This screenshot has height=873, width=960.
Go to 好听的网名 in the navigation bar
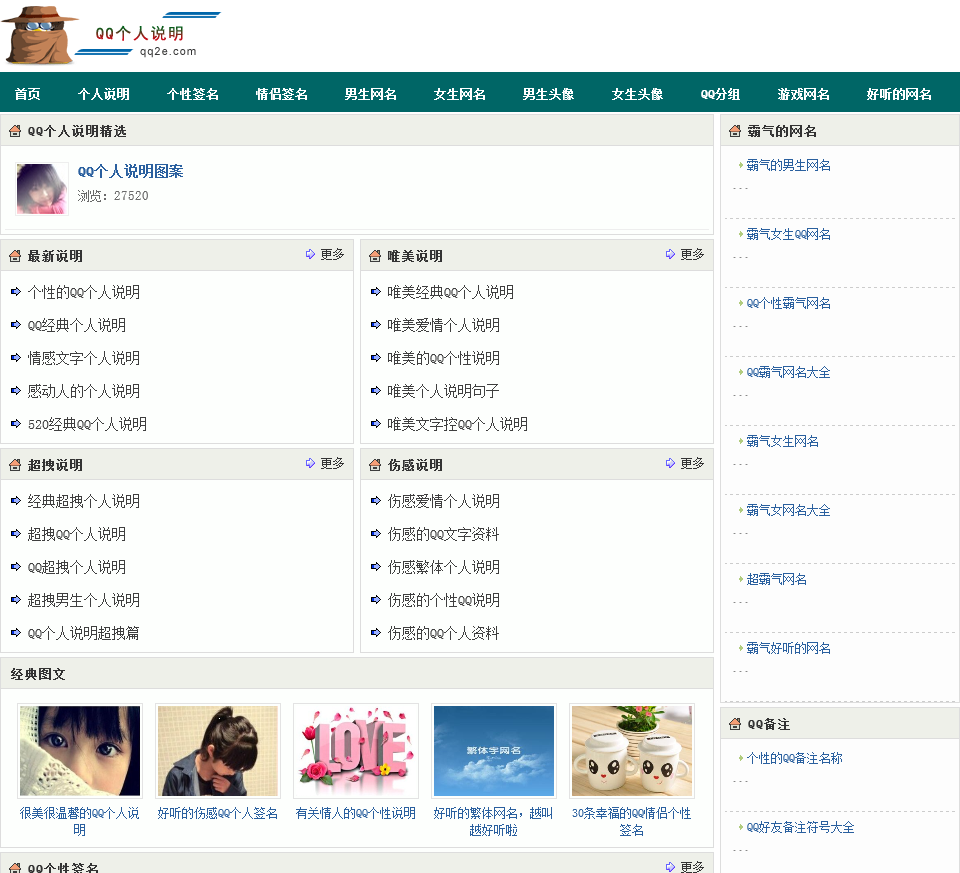(899, 94)
